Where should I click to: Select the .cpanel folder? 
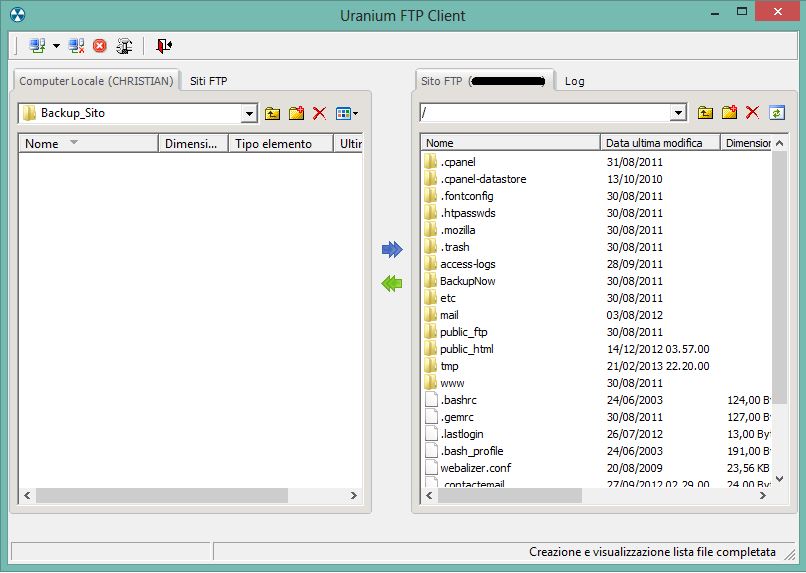click(457, 162)
